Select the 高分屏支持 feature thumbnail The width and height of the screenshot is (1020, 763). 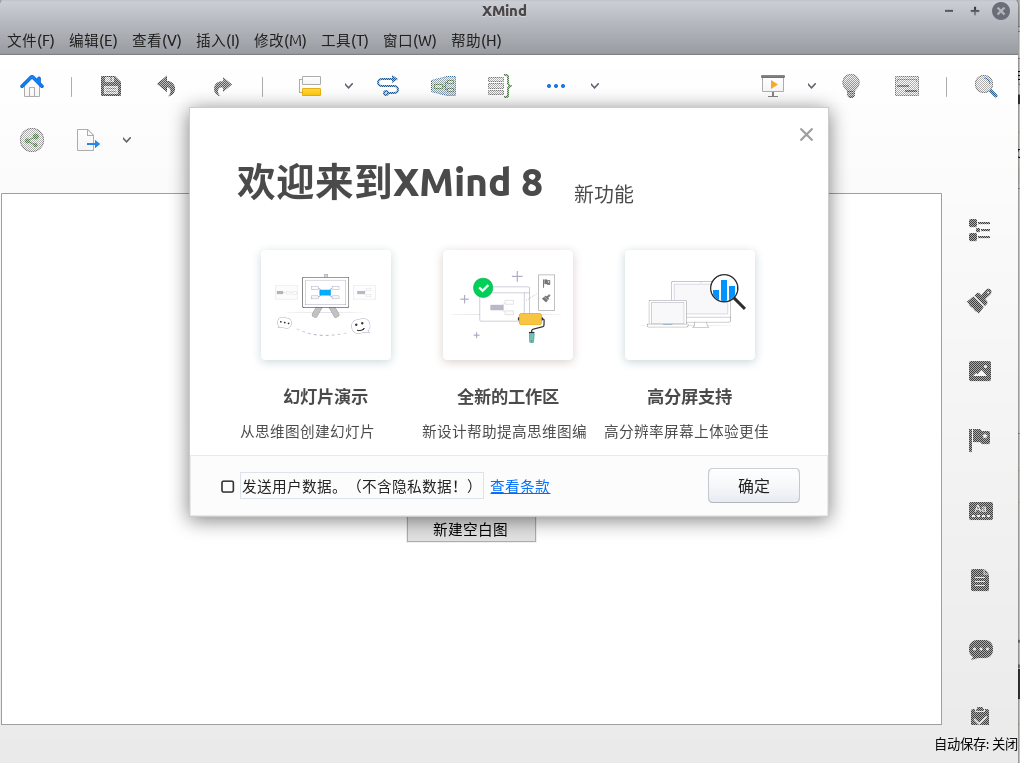(x=690, y=304)
